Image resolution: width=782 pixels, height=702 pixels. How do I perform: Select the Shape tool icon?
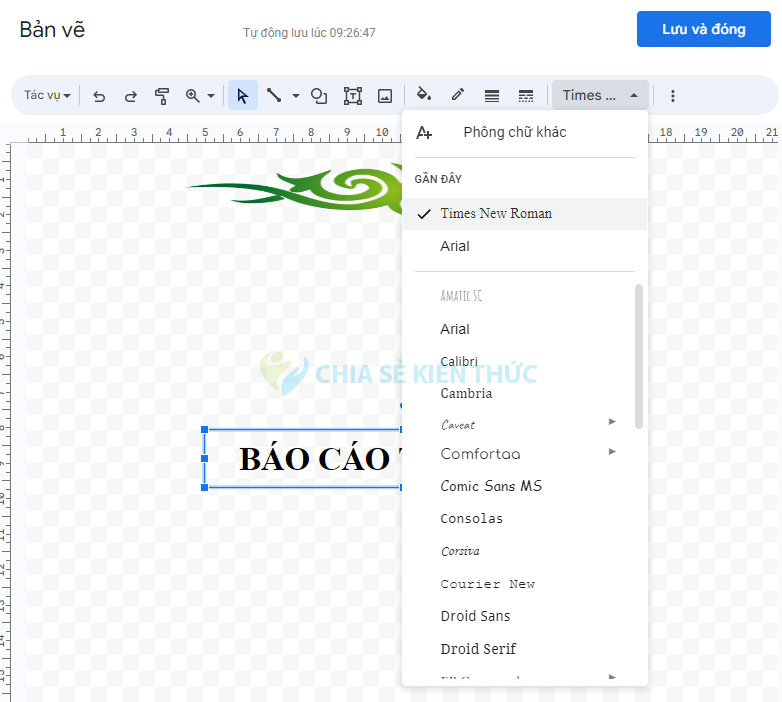319,96
